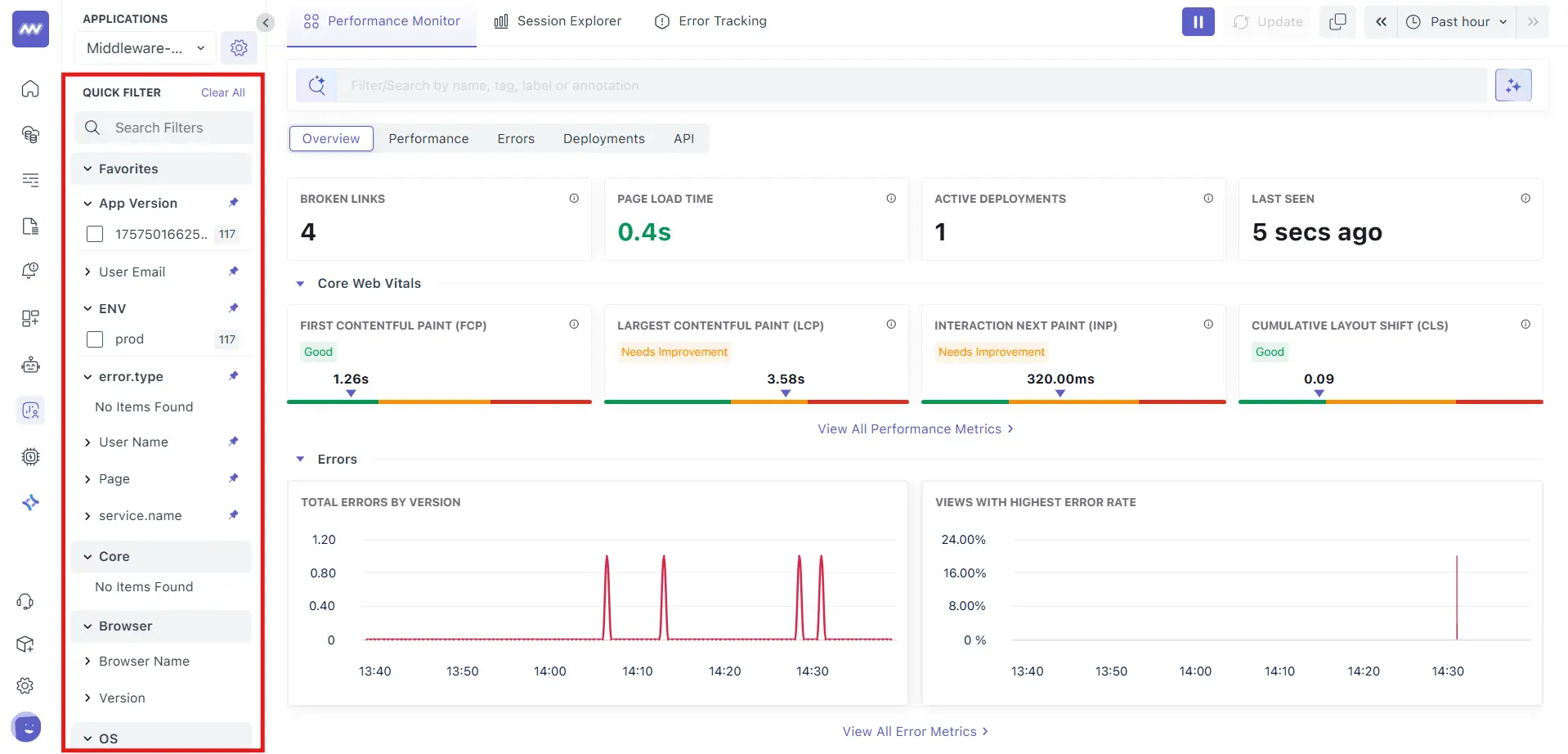The width and height of the screenshot is (1568, 754).
Task: Click the copy dashboard icon
Action: coord(1337,21)
